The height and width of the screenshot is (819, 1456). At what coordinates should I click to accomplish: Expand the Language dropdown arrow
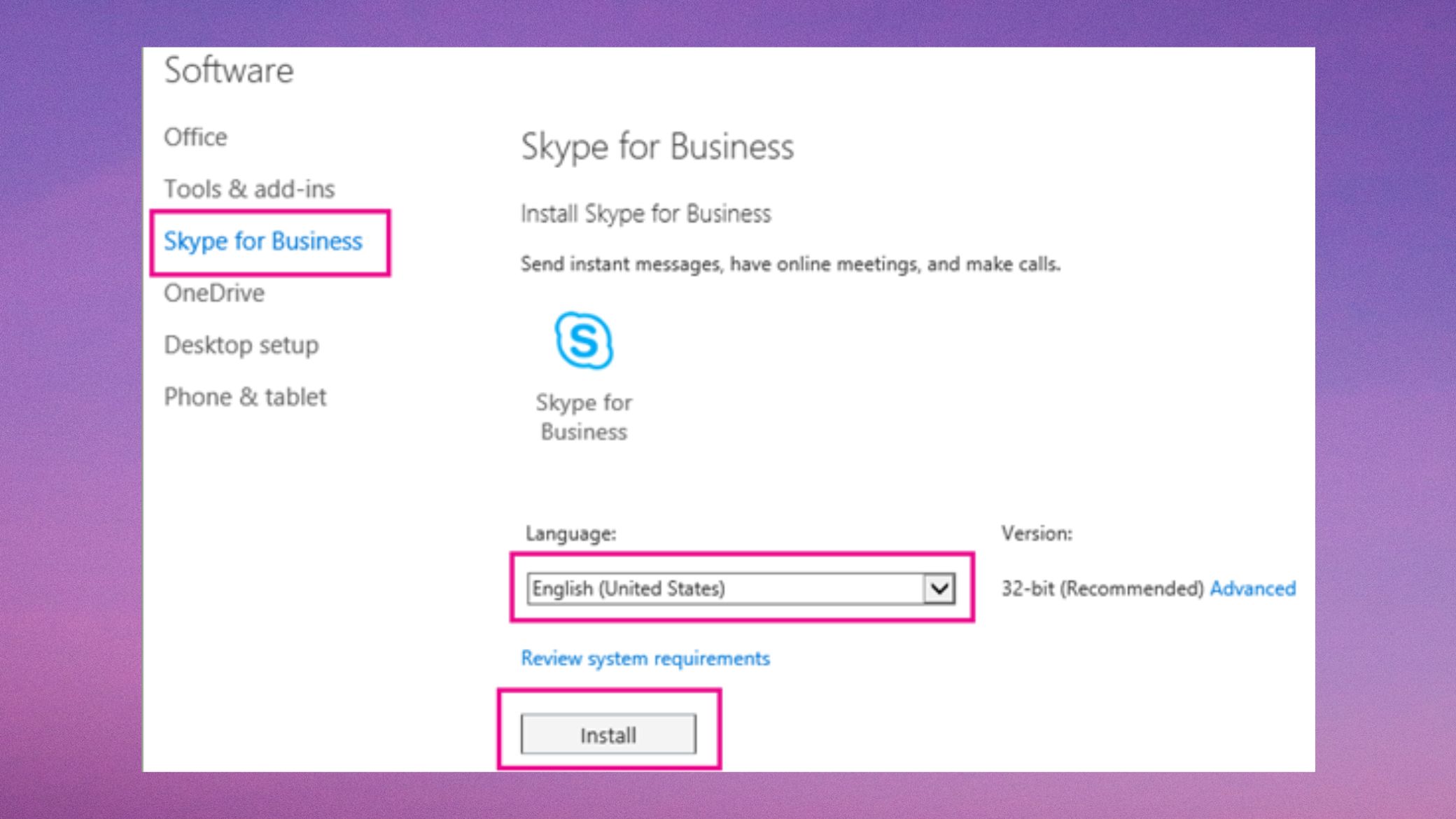[939, 589]
